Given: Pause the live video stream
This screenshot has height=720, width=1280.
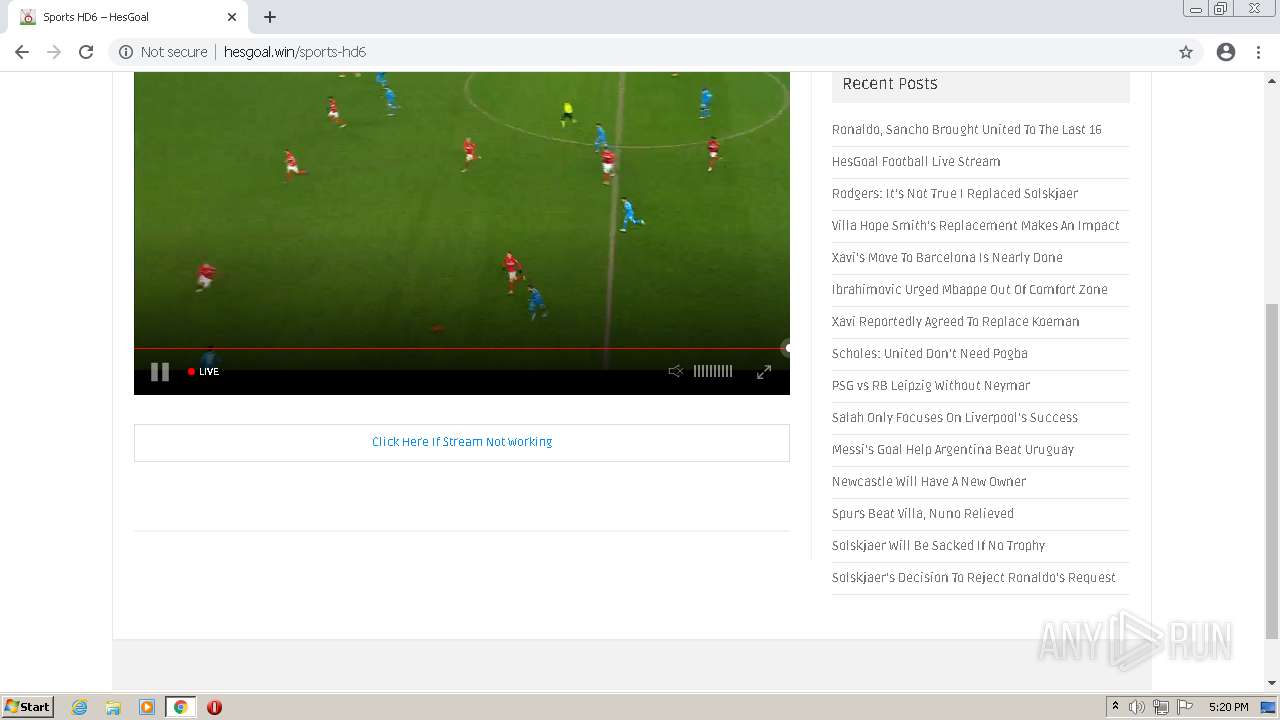Looking at the screenshot, I should [x=160, y=372].
